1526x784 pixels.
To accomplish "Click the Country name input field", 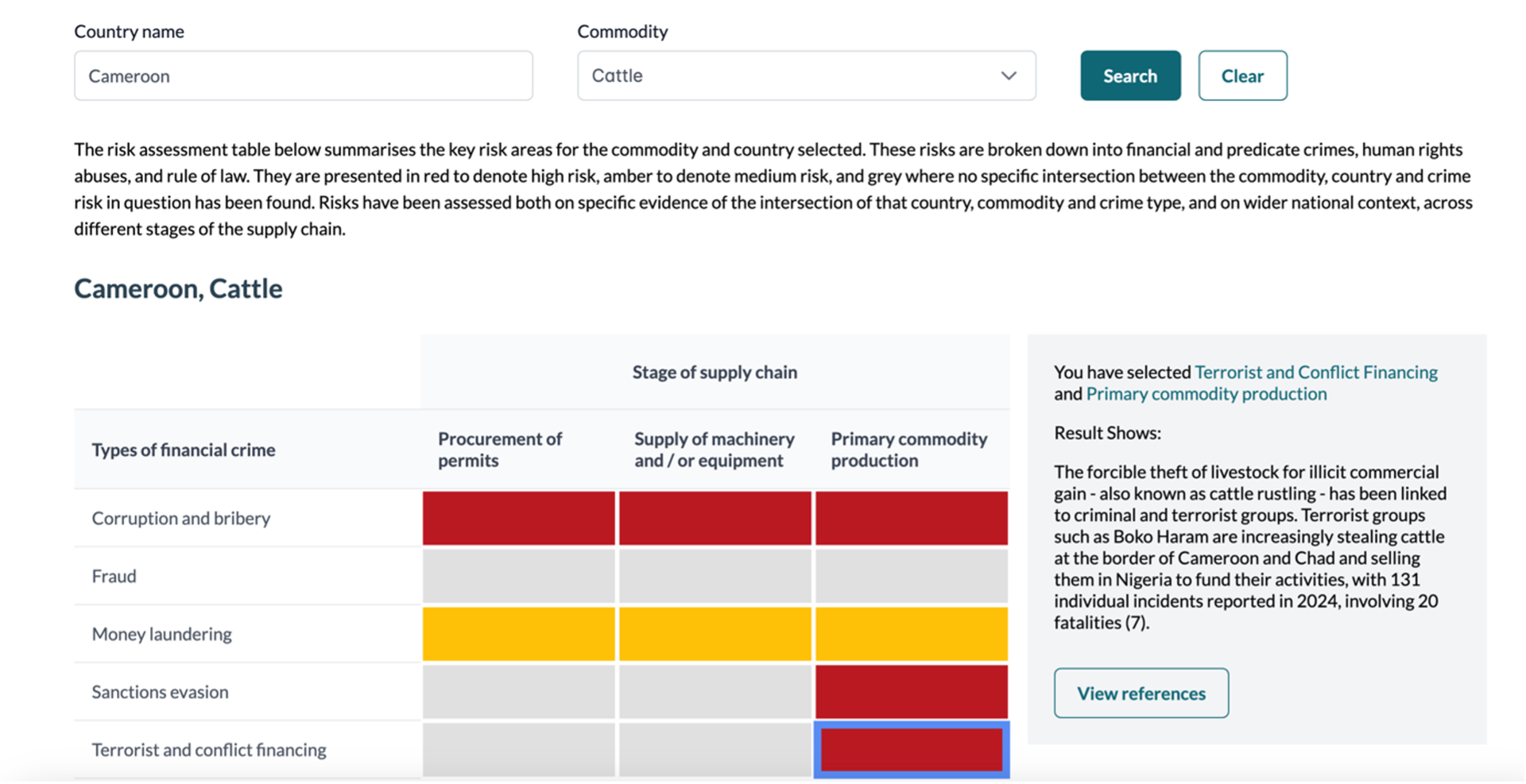I will (304, 76).
